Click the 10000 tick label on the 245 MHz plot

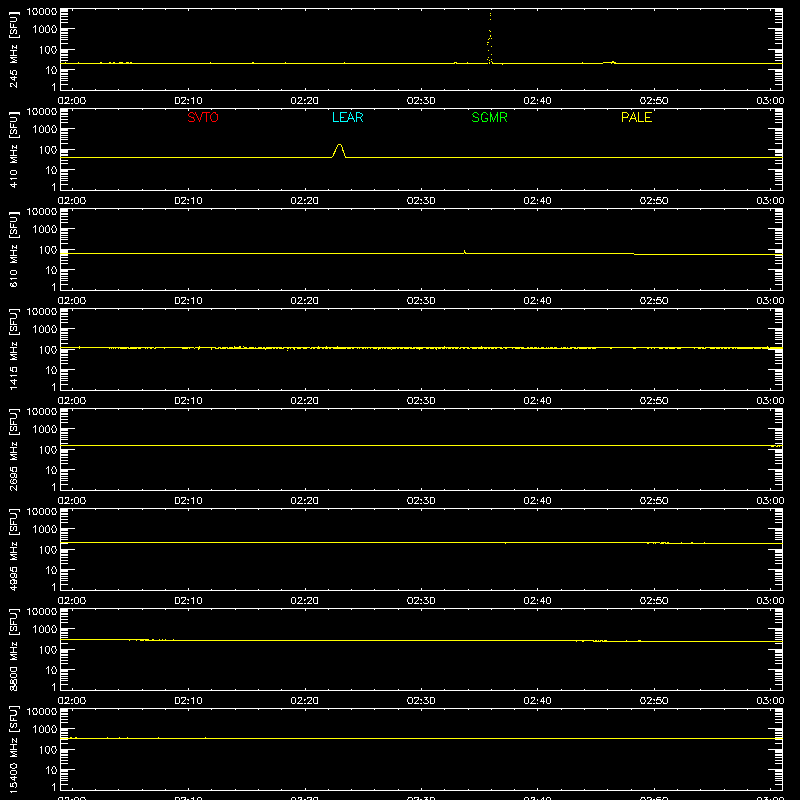(x=42, y=12)
